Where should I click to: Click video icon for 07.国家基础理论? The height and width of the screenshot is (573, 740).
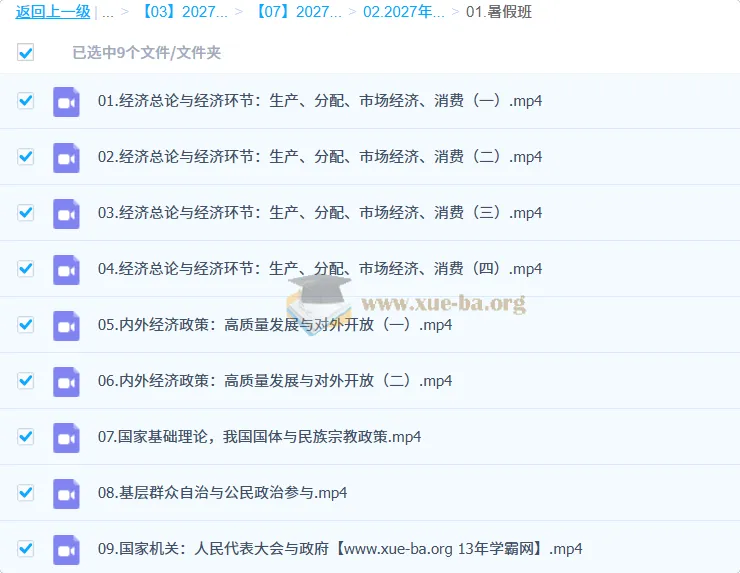pos(66,438)
